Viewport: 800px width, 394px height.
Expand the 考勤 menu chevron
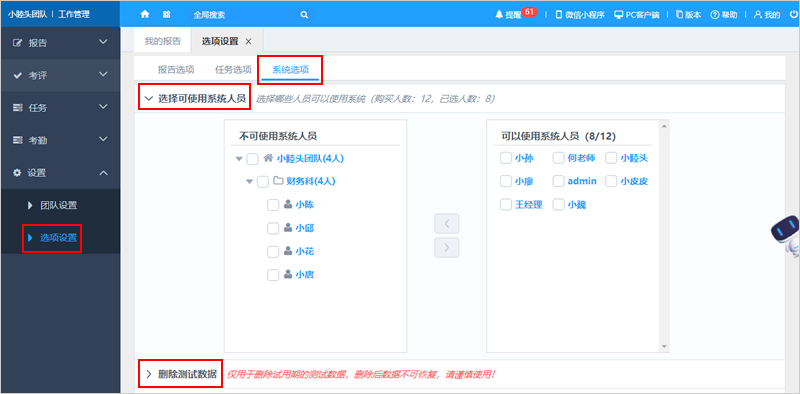(x=103, y=139)
